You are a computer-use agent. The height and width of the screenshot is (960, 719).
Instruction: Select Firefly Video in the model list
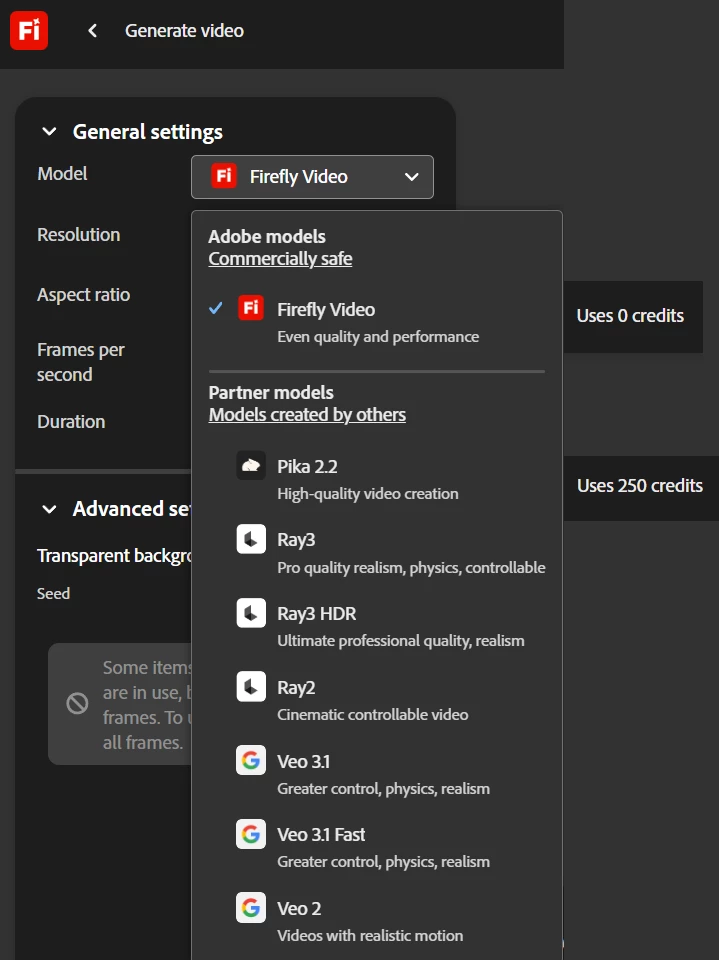coord(377,321)
